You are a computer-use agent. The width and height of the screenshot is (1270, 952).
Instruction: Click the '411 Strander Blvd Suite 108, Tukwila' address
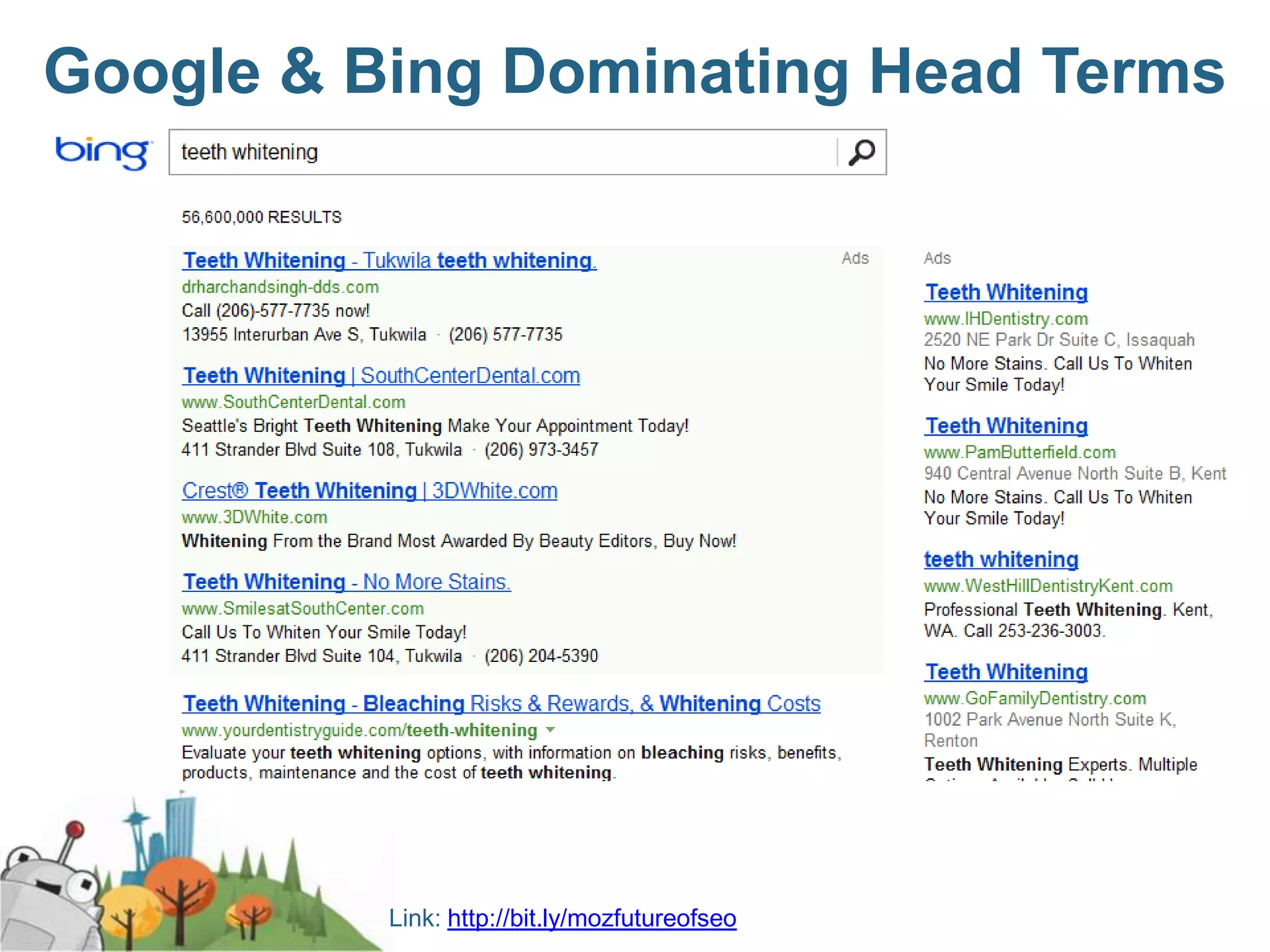(x=322, y=449)
